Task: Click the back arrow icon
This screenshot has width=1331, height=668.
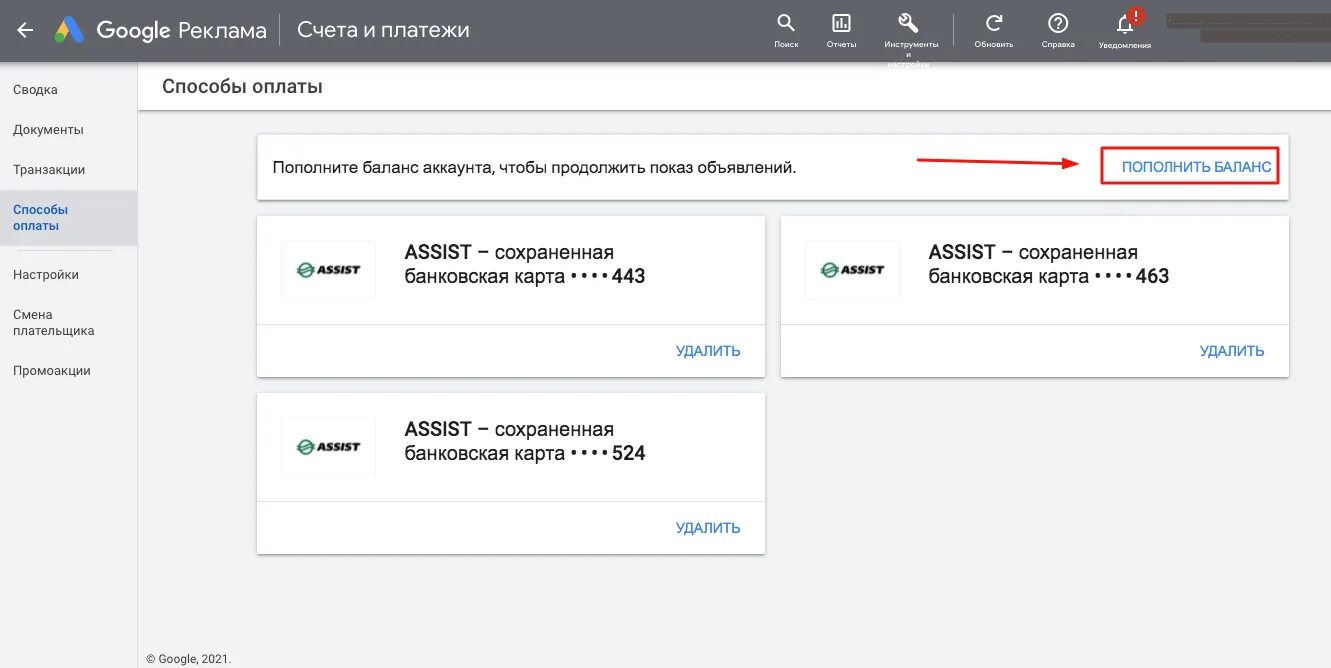Action: [25, 30]
